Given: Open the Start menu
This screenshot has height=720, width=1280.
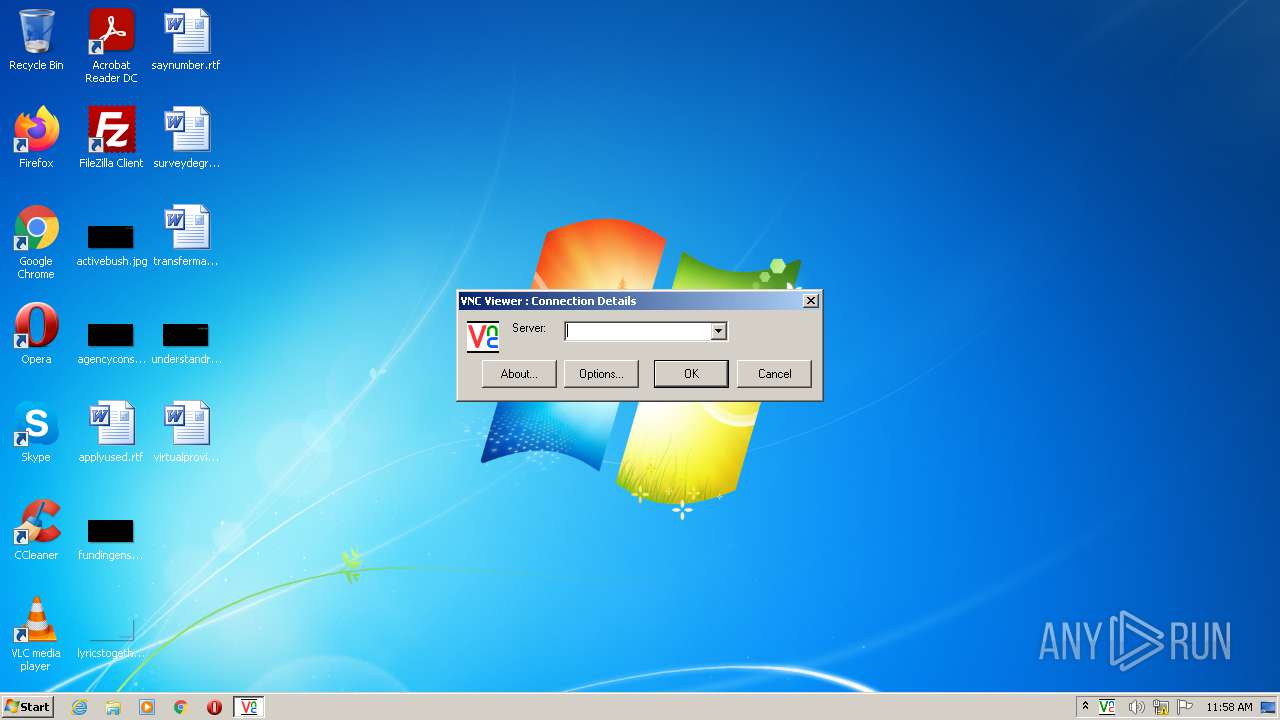Looking at the screenshot, I should pyautogui.click(x=28, y=707).
